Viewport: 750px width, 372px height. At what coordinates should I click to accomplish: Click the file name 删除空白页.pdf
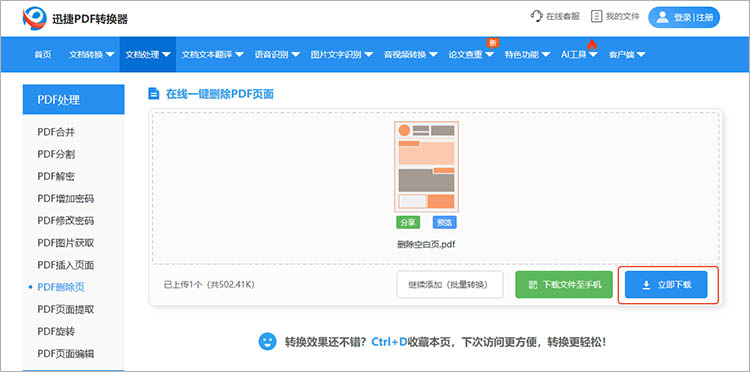pyautogui.click(x=426, y=244)
